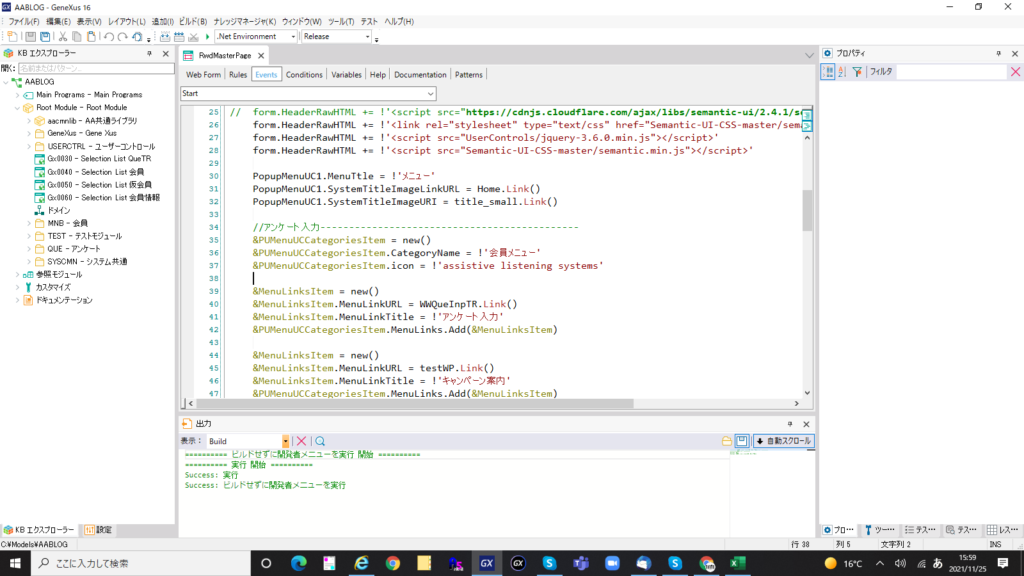This screenshot has height=576, width=1024.
Task: Switch to the Rules tab
Action: (238, 74)
